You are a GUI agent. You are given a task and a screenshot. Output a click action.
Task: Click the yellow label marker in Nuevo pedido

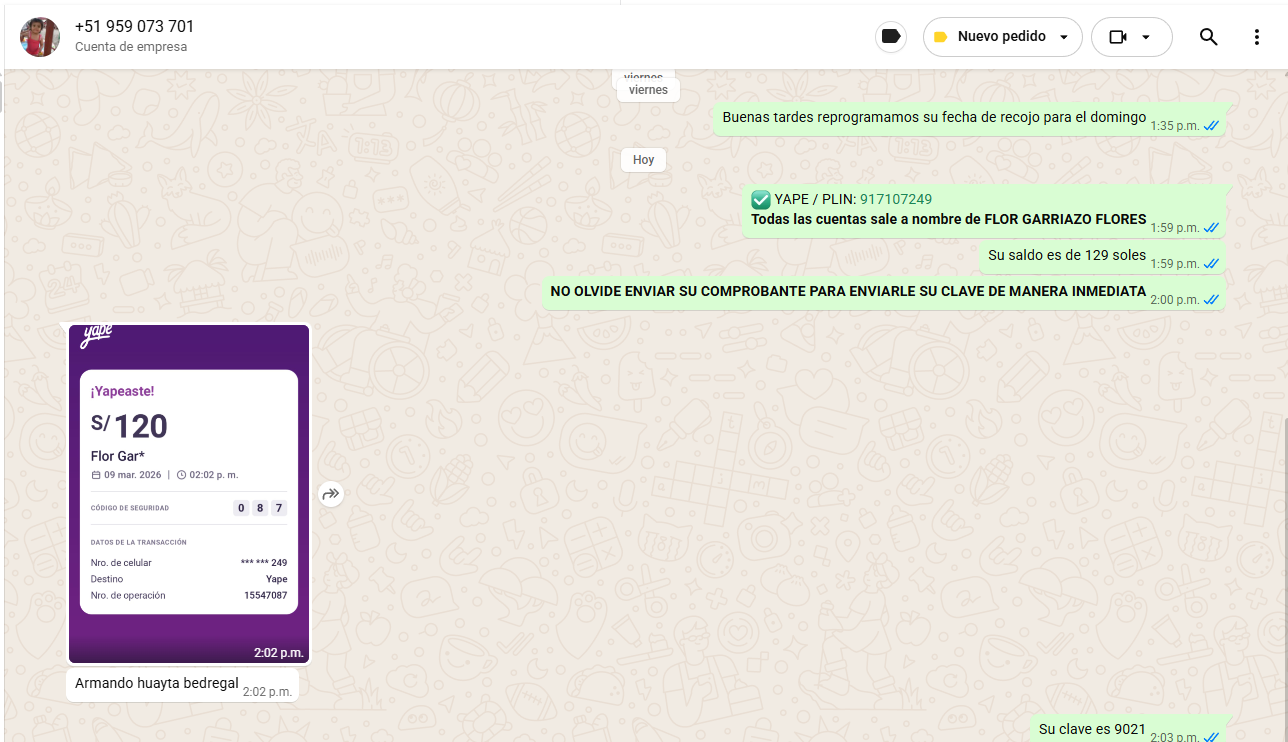tap(940, 37)
